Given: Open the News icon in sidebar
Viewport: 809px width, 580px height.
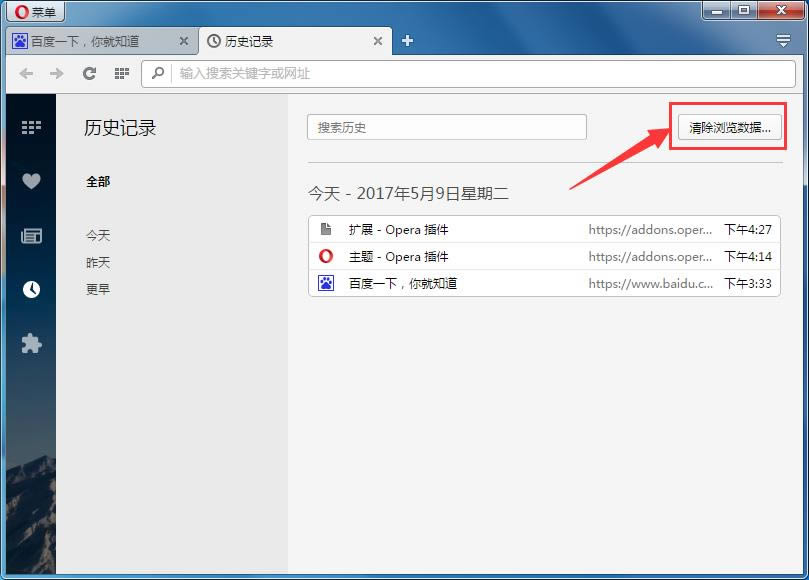Looking at the screenshot, I should click(31, 236).
